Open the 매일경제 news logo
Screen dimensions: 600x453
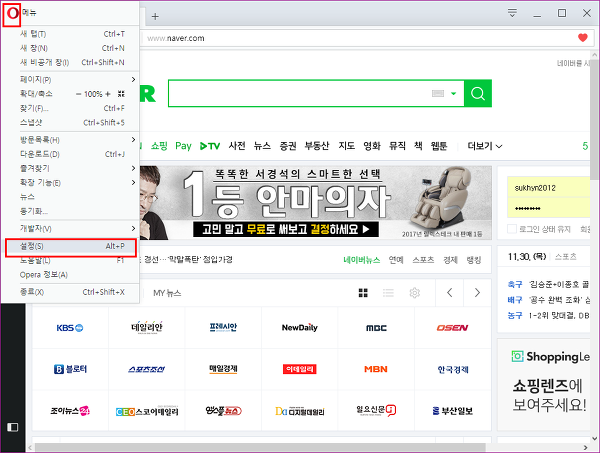223,369
